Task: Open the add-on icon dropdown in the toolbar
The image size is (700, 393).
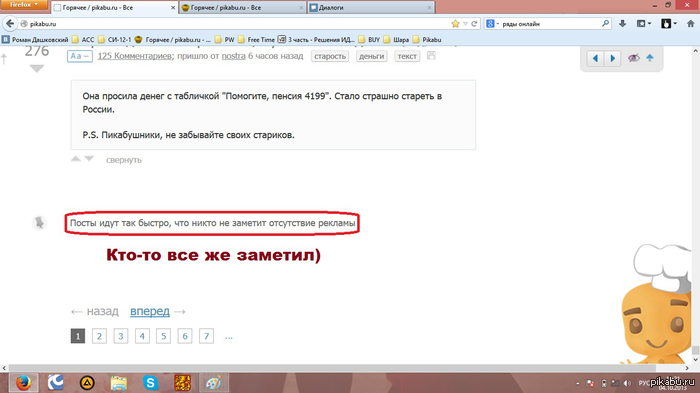Action: pyautogui.click(x=668, y=24)
